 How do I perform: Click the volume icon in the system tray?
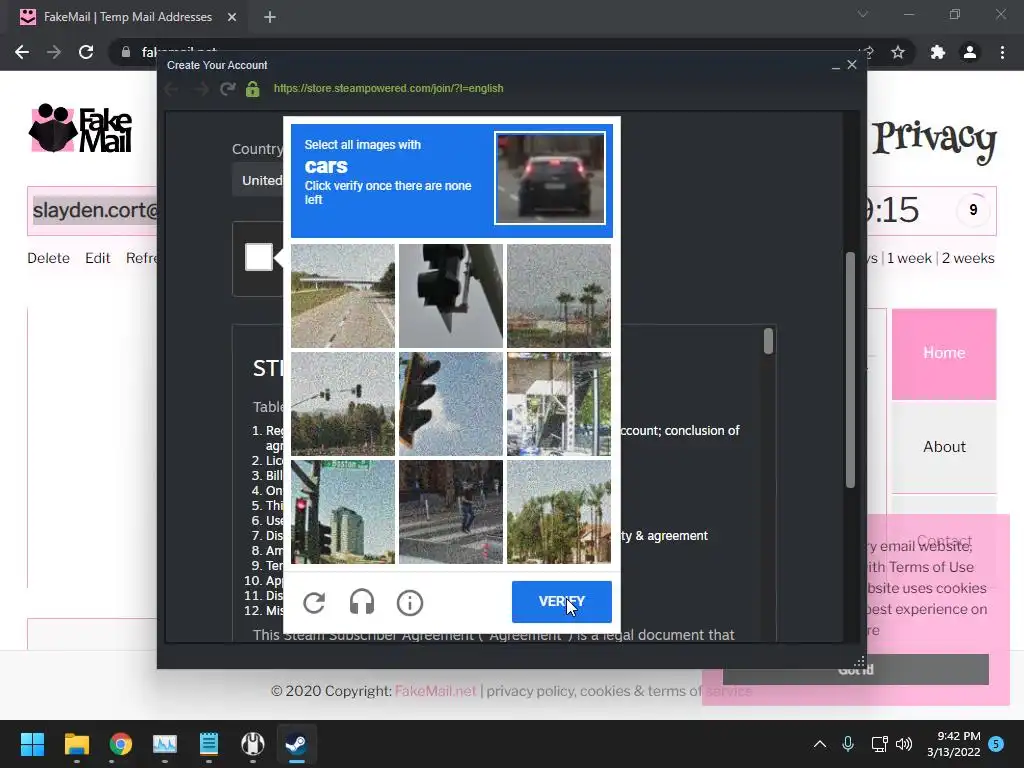click(x=904, y=744)
